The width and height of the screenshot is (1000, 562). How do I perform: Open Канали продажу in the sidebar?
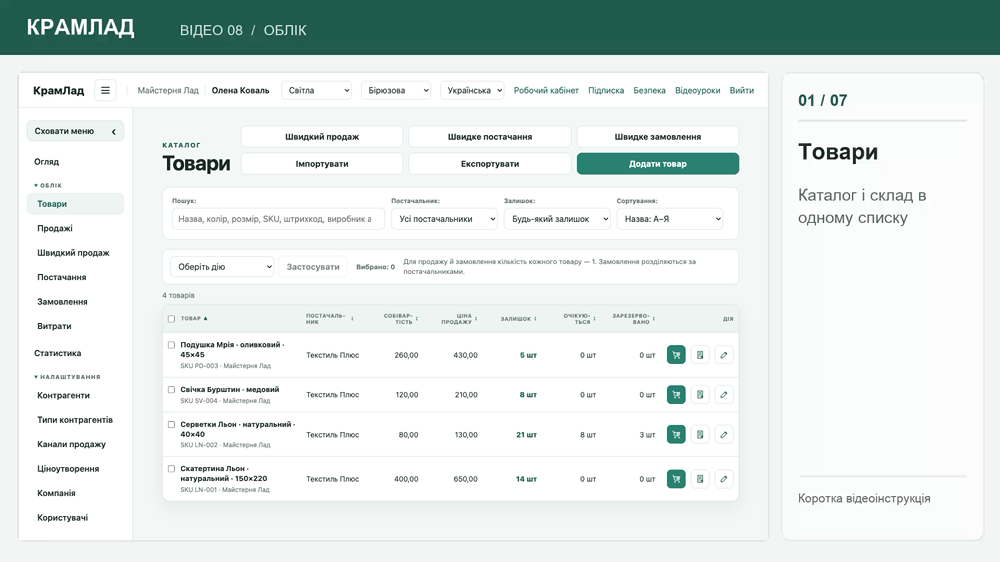point(71,445)
